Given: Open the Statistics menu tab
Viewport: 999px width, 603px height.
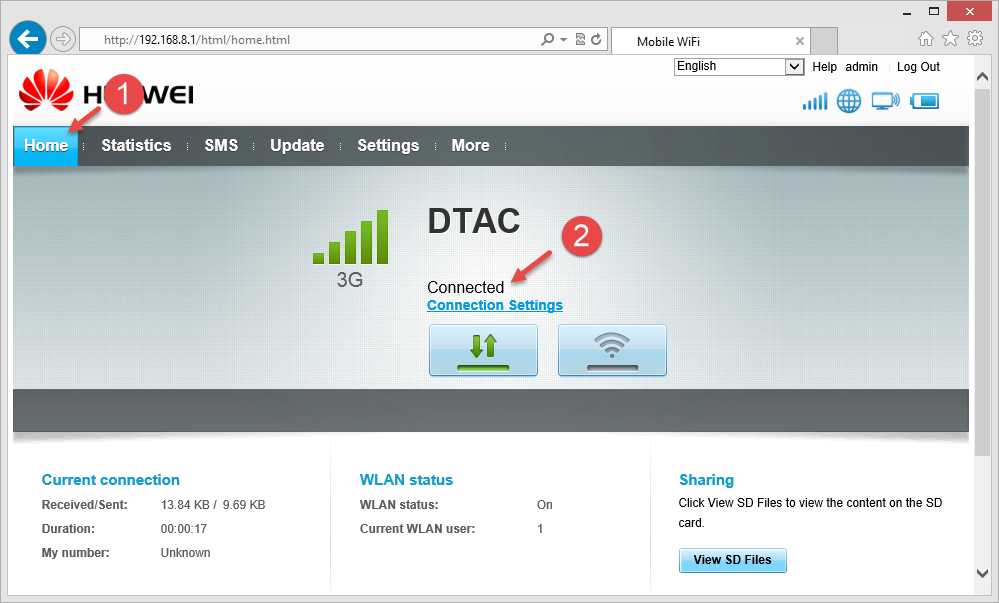Looking at the screenshot, I should coord(136,145).
